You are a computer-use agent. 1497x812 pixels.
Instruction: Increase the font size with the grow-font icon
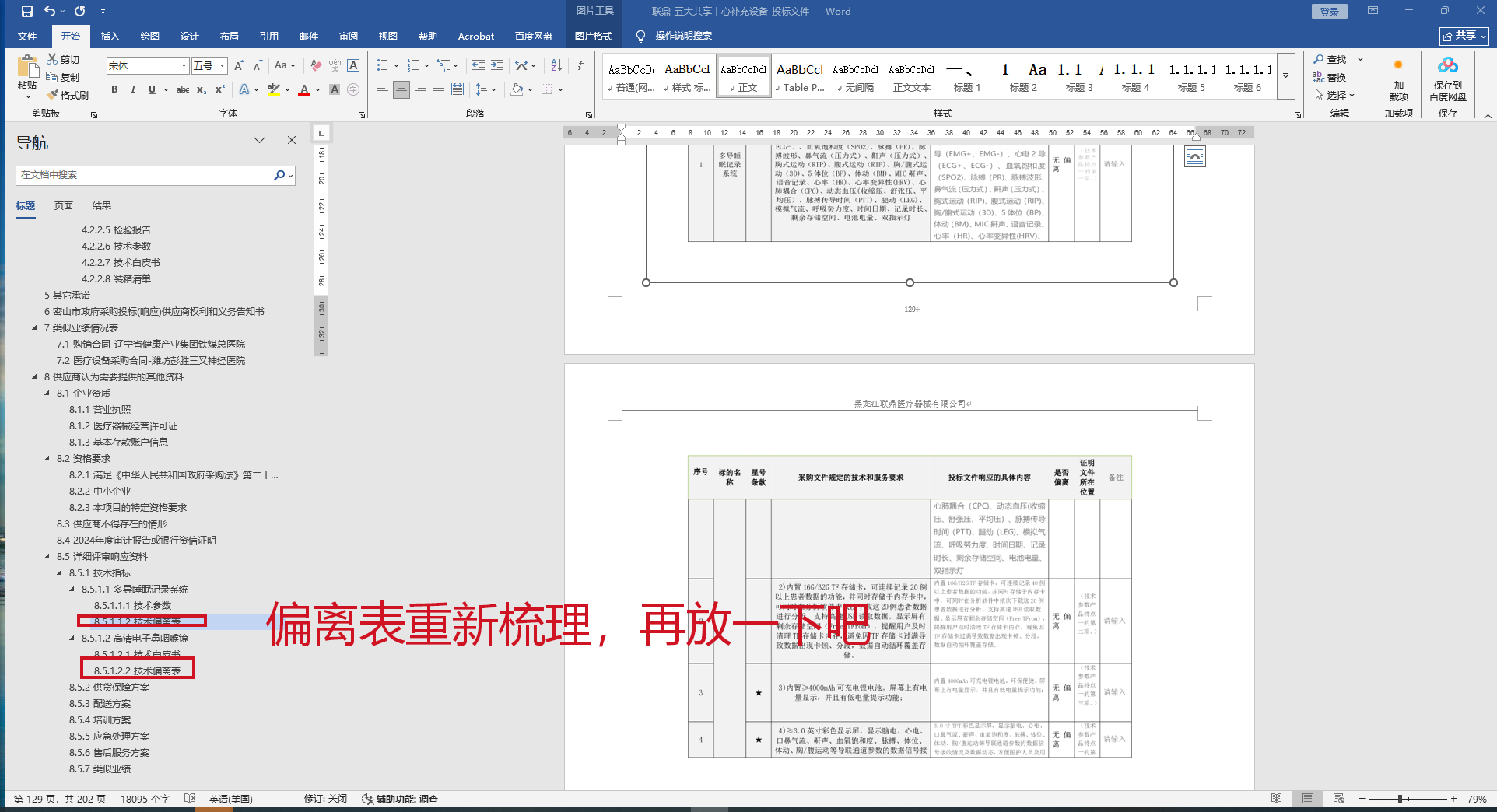click(239, 66)
